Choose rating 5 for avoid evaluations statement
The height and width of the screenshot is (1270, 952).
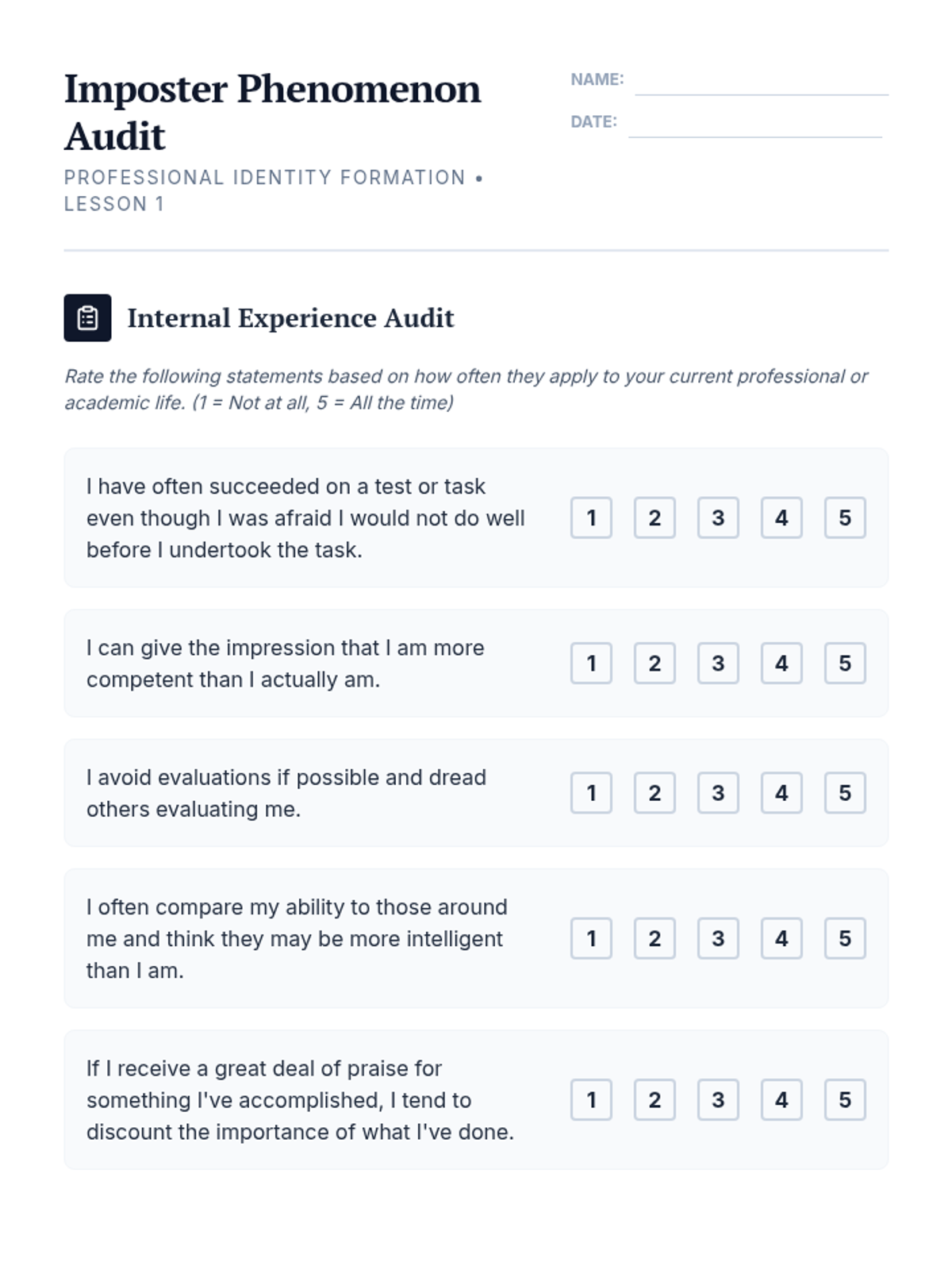(845, 792)
